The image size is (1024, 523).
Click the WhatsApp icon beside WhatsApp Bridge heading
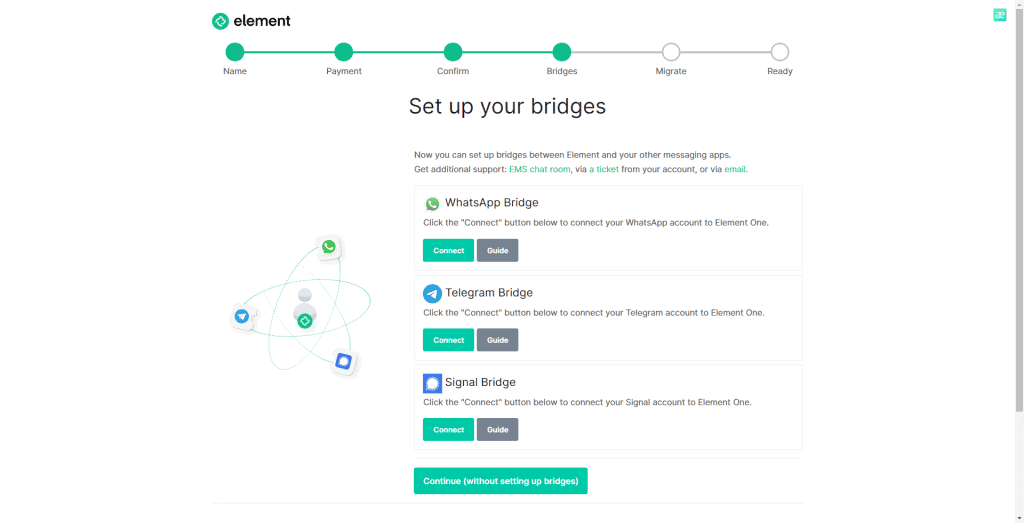tap(432, 204)
